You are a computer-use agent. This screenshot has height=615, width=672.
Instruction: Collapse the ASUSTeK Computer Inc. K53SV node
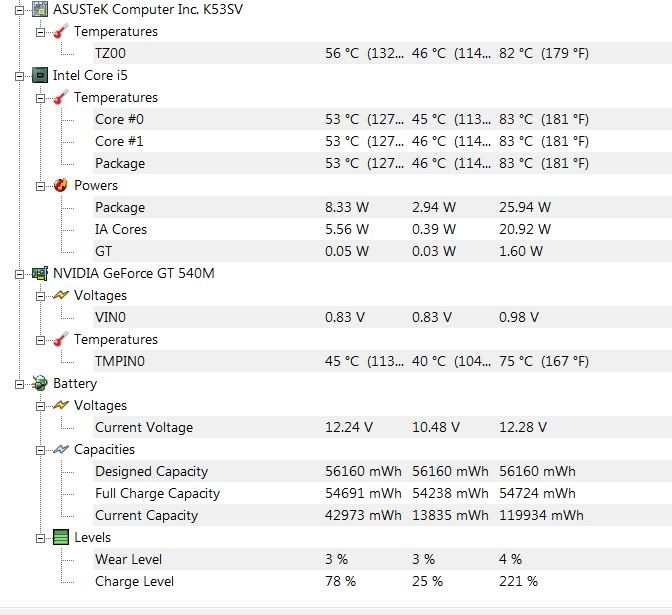(x=19, y=10)
